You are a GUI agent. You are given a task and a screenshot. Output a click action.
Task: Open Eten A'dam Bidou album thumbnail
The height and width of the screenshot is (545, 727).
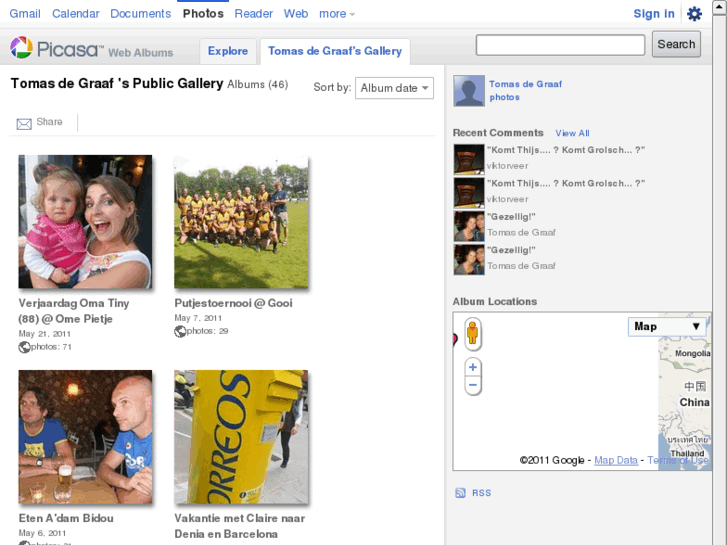[x=85, y=437]
